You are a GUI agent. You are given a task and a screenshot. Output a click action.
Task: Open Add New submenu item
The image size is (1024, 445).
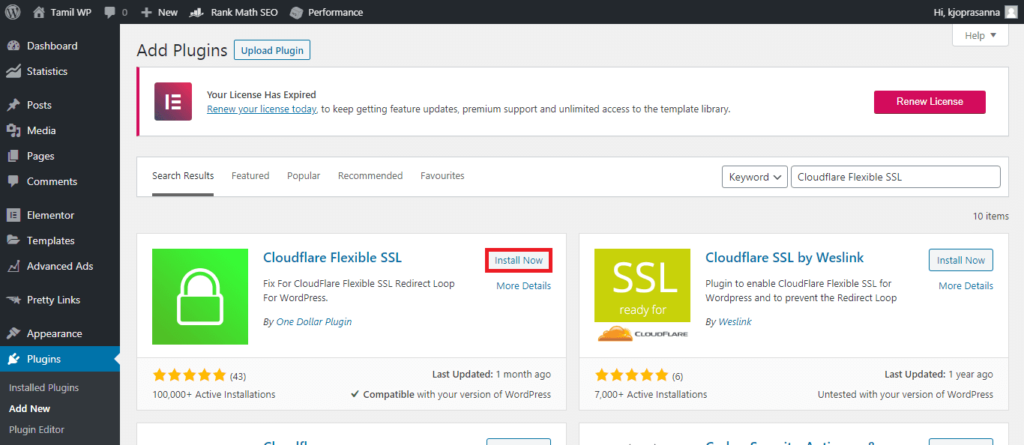29,408
